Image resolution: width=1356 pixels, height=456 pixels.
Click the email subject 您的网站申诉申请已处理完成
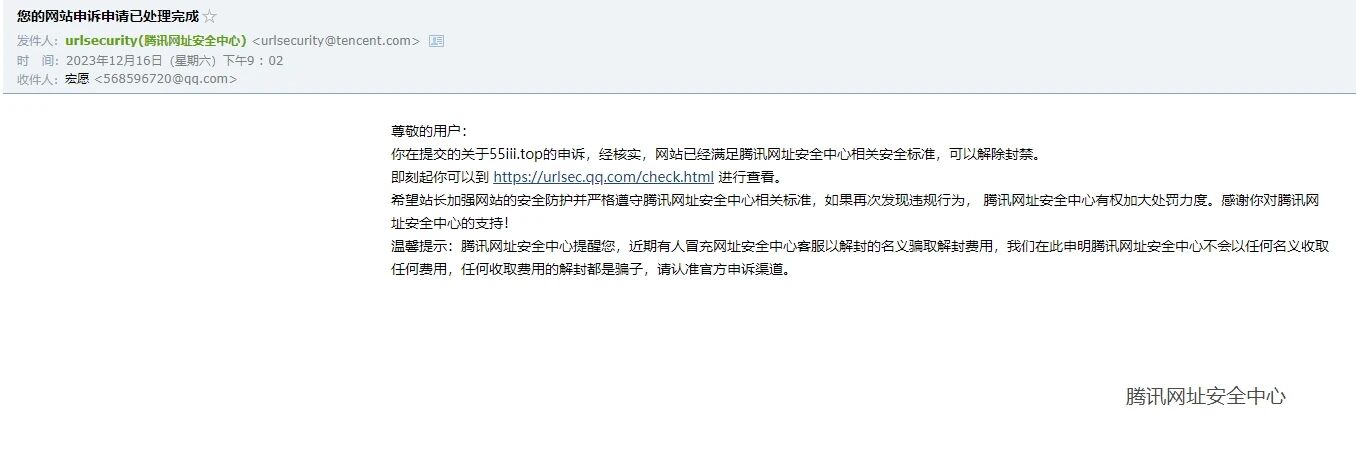pos(107,17)
